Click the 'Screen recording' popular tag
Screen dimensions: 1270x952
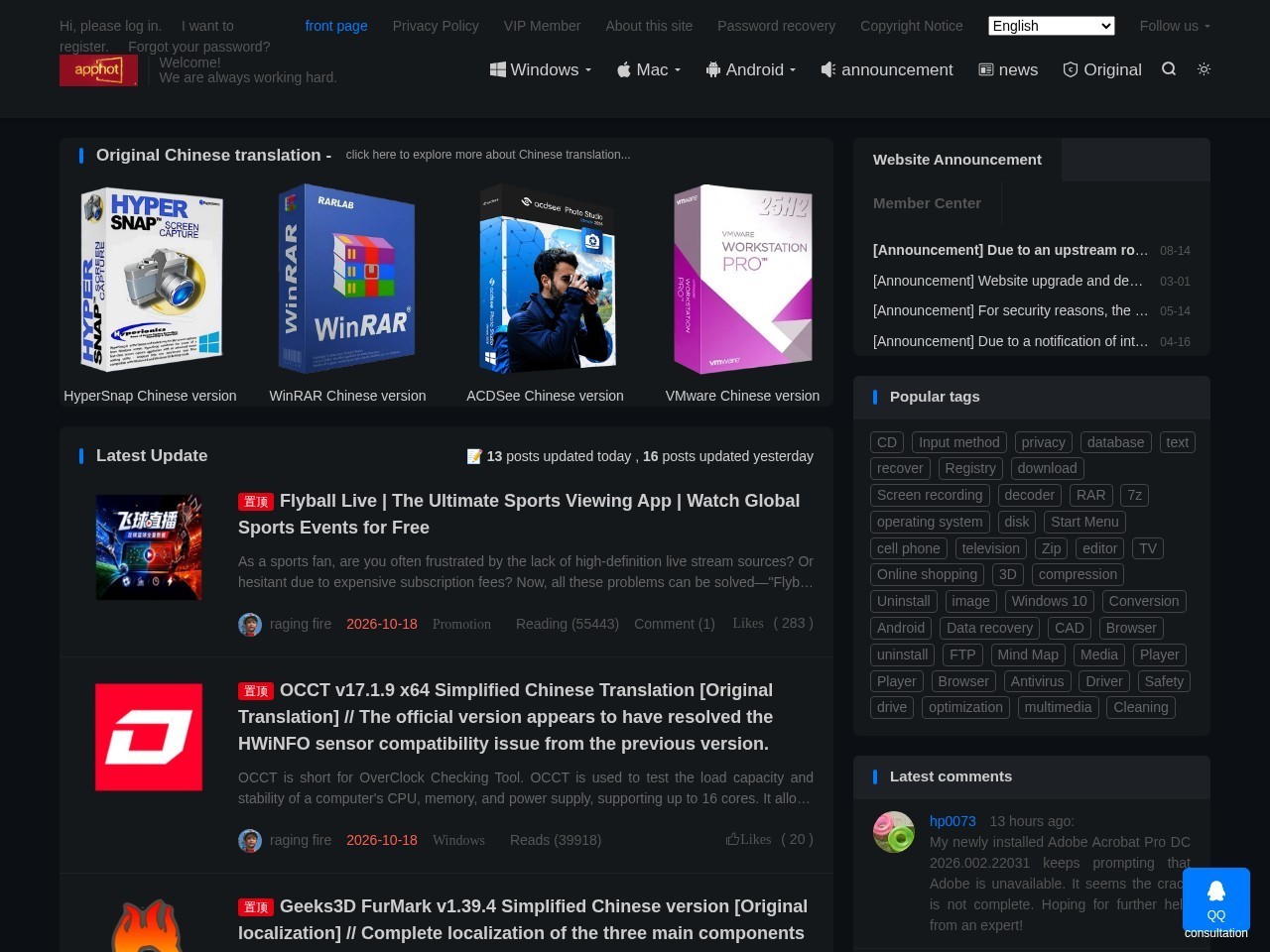pyautogui.click(x=930, y=495)
